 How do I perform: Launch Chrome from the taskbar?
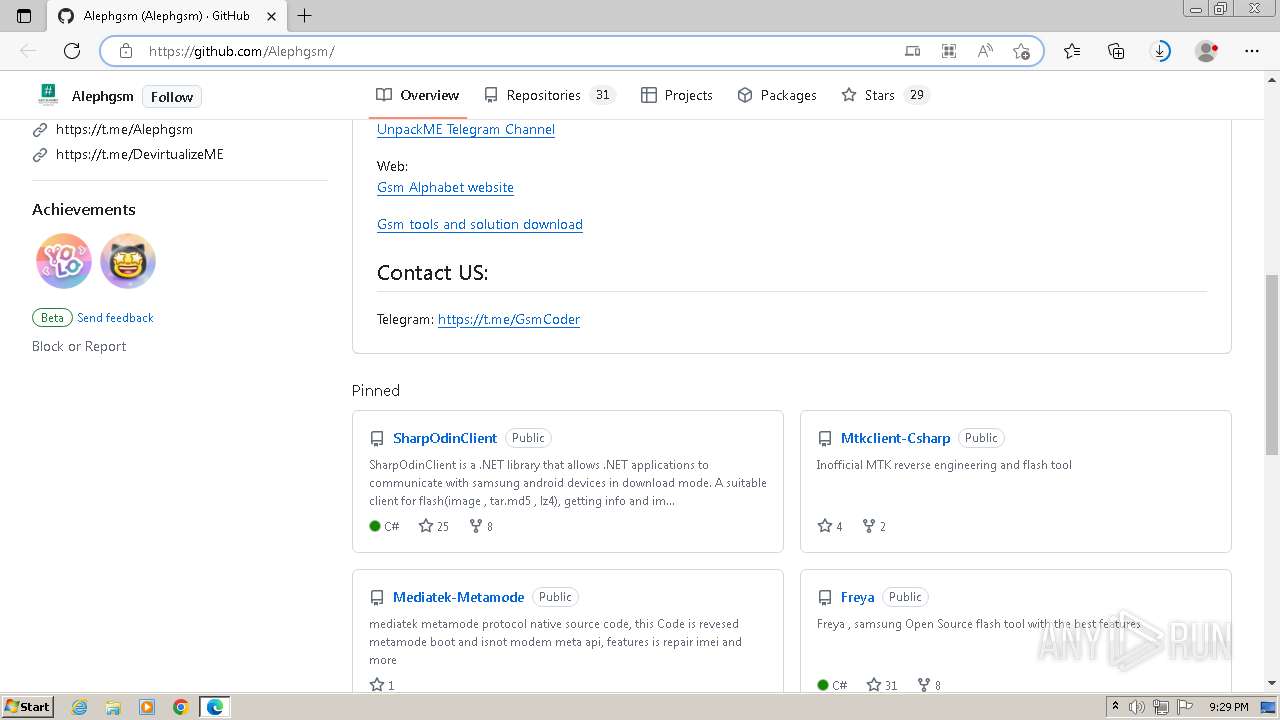pos(180,707)
